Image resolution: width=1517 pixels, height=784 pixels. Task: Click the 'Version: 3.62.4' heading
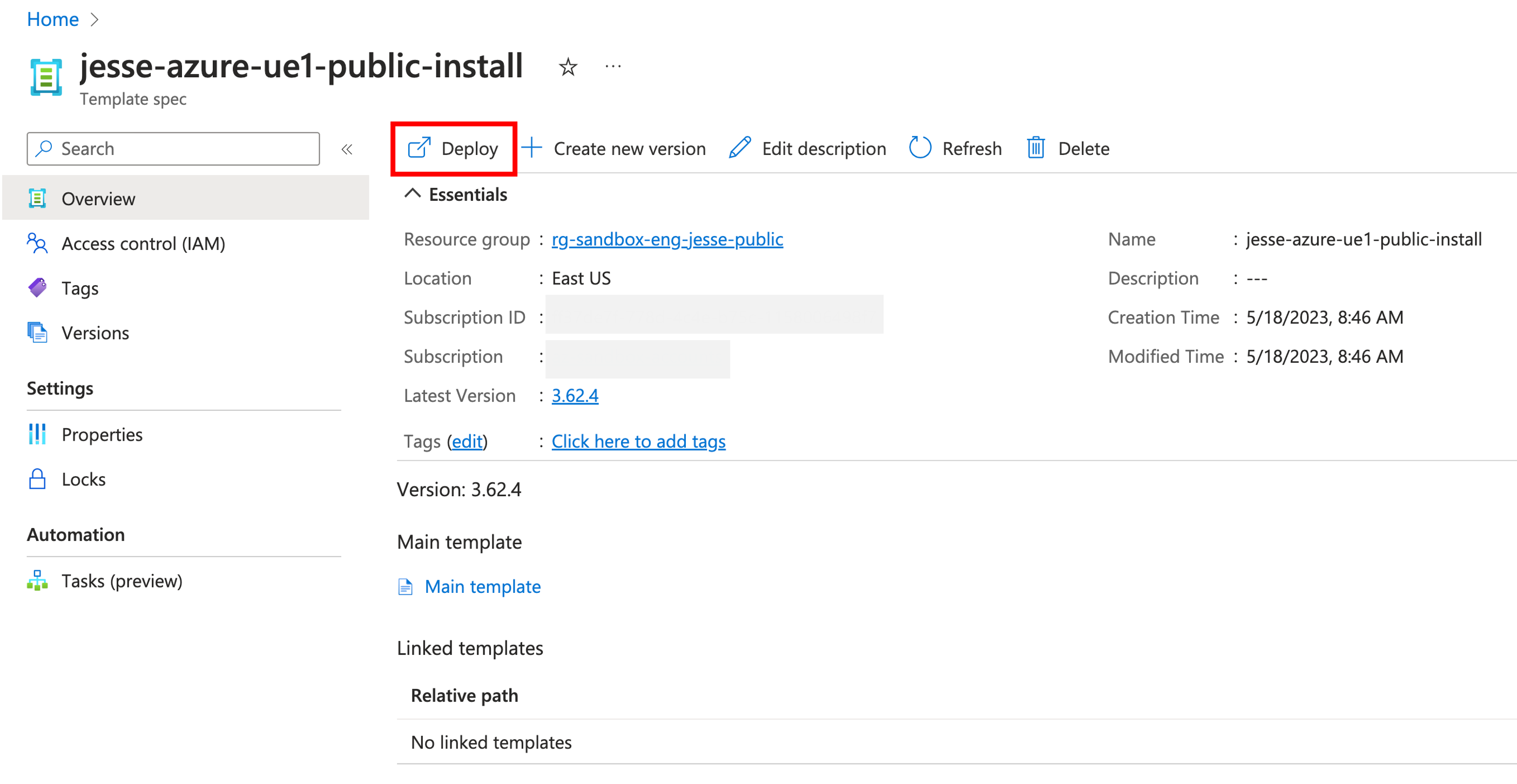(x=459, y=489)
